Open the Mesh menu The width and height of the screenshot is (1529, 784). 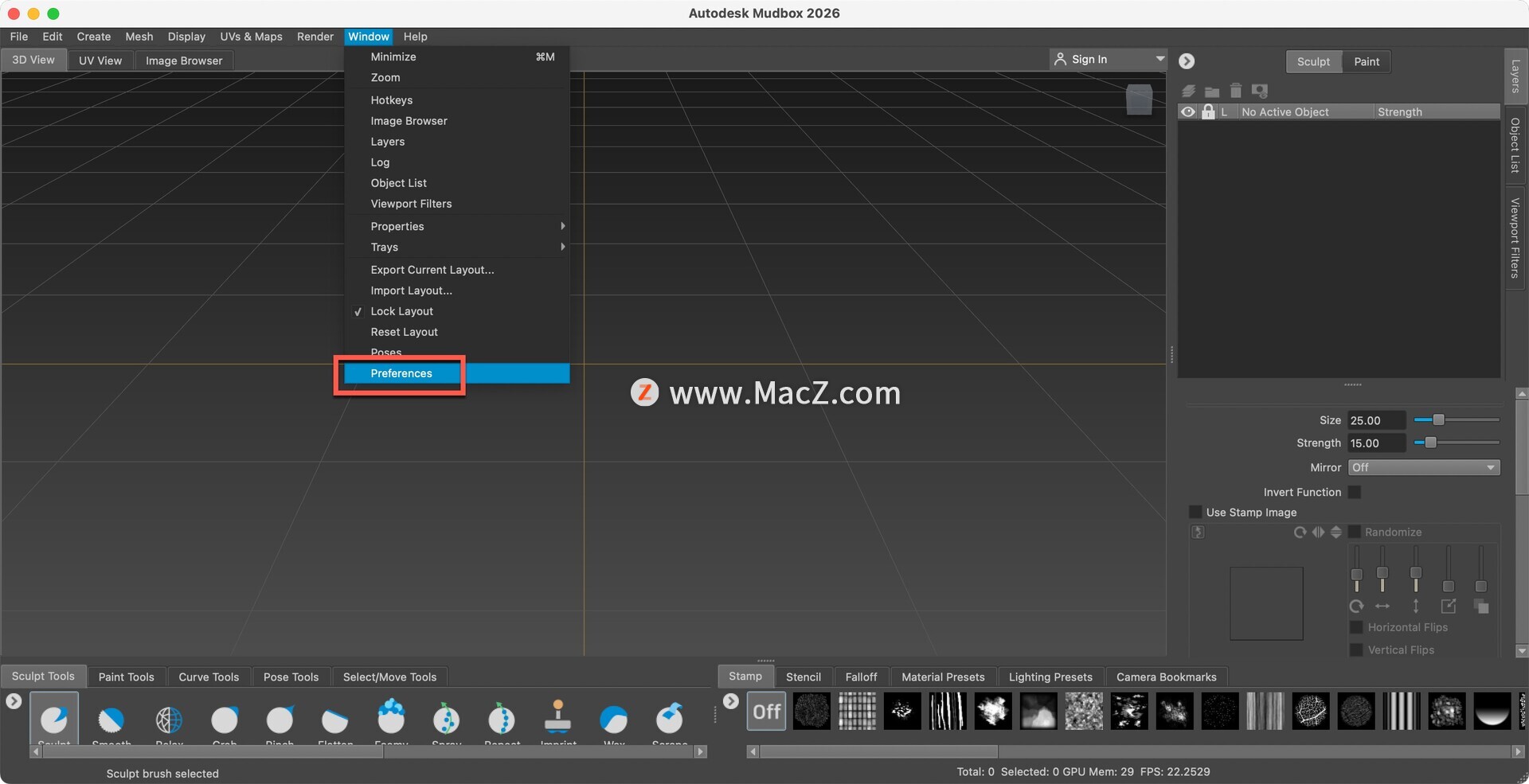139,37
